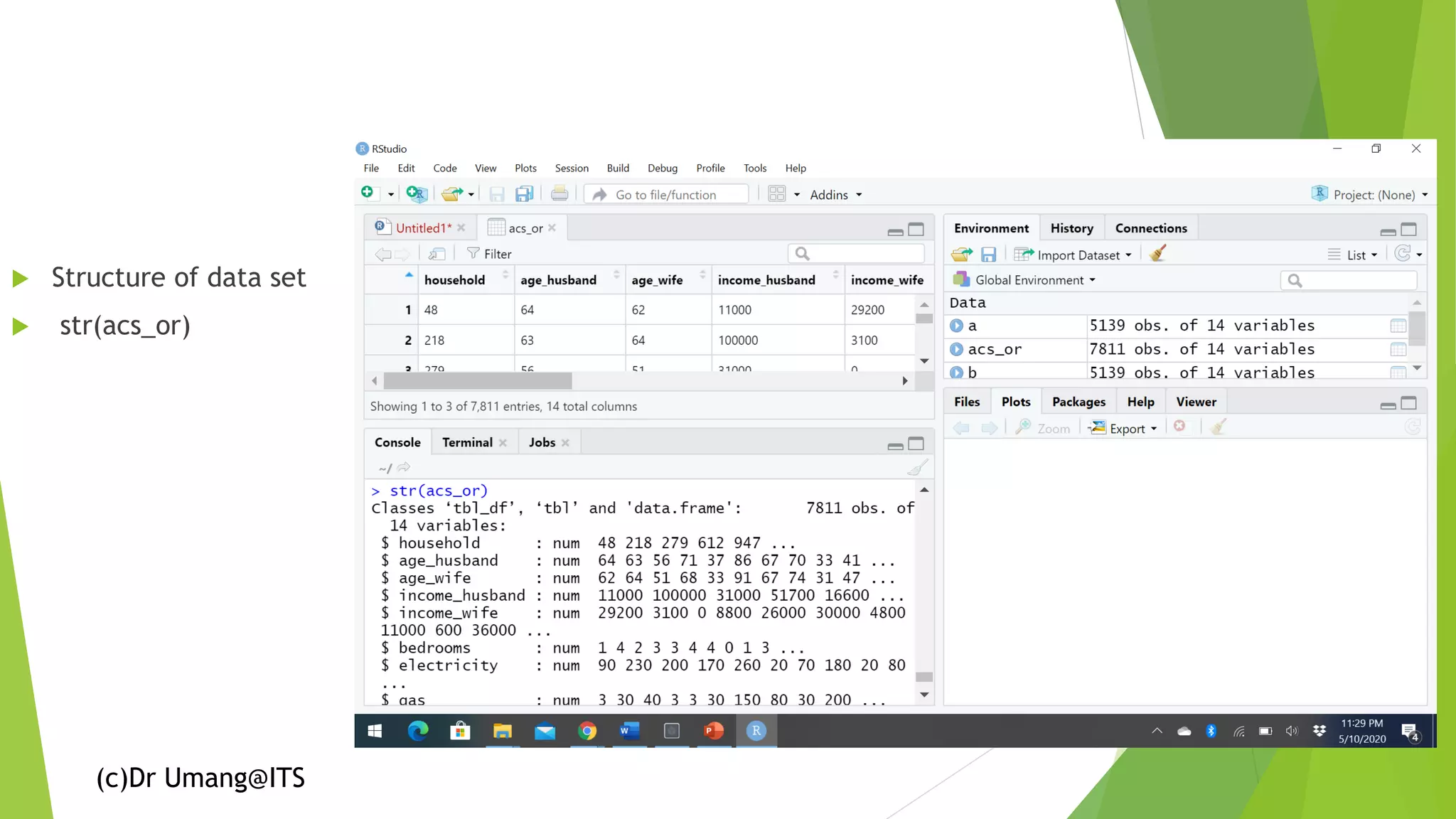Open Chrome from the Windows taskbar
Viewport: 1456px width, 819px height.
coord(587,731)
